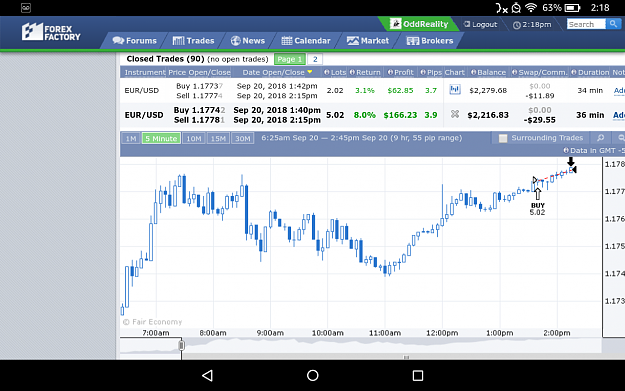Tap the voicemail notification icon
625x391 pixels.
point(26,8)
